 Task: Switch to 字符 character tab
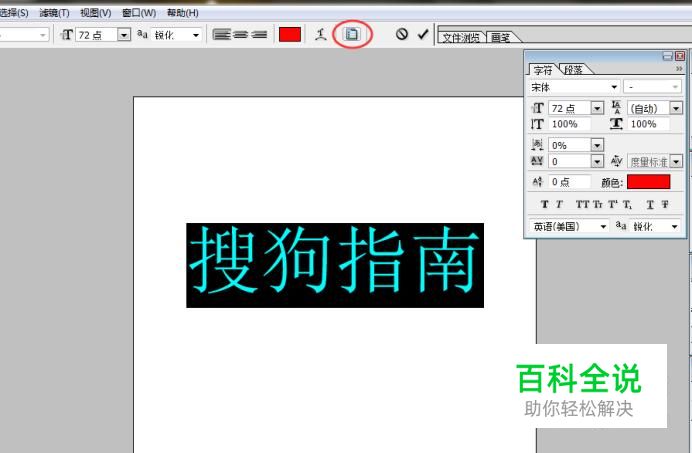[543, 70]
